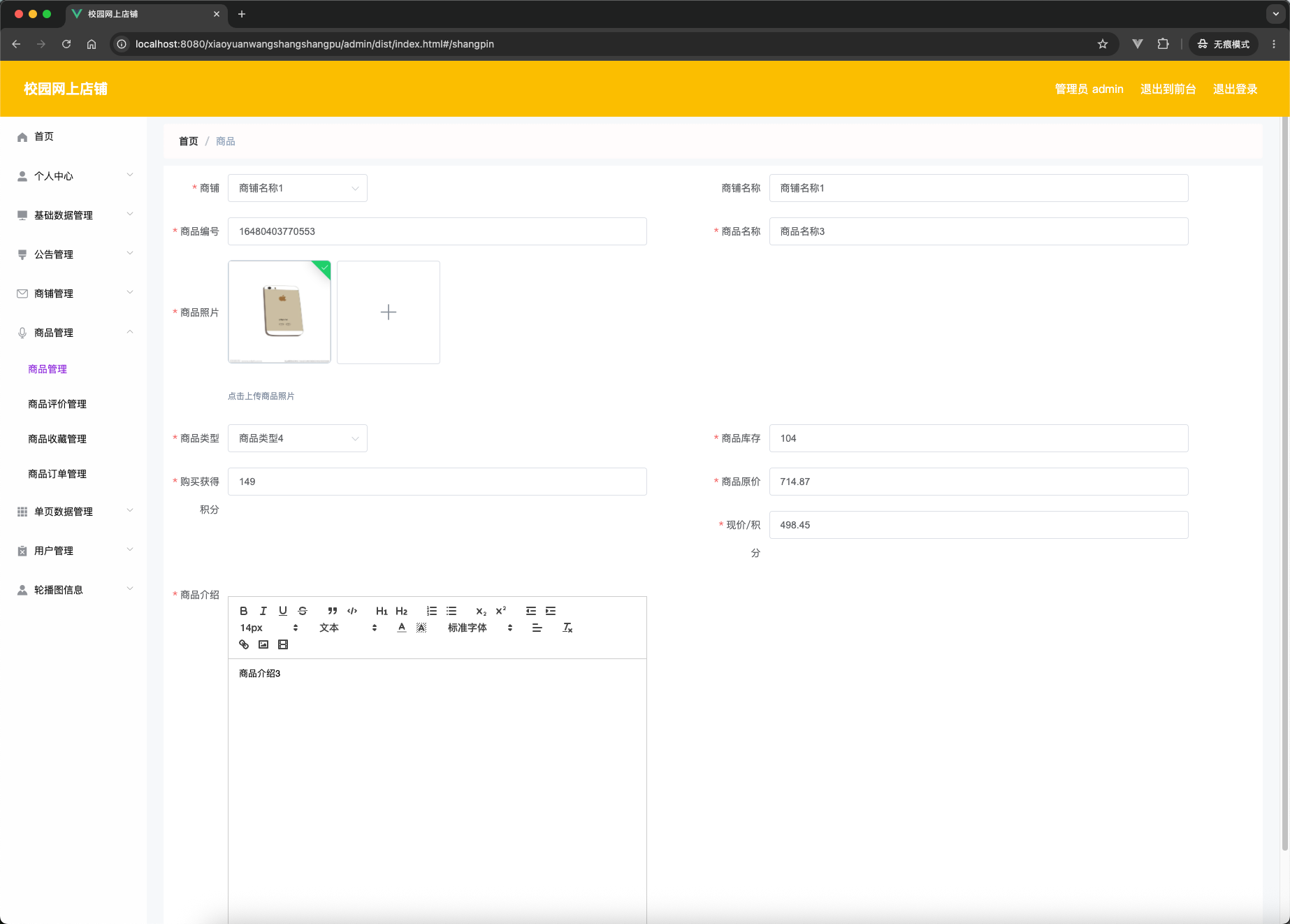Clear text formatting in the editor
Viewport: 1290px width, 924px height.
(x=567, y=628)
